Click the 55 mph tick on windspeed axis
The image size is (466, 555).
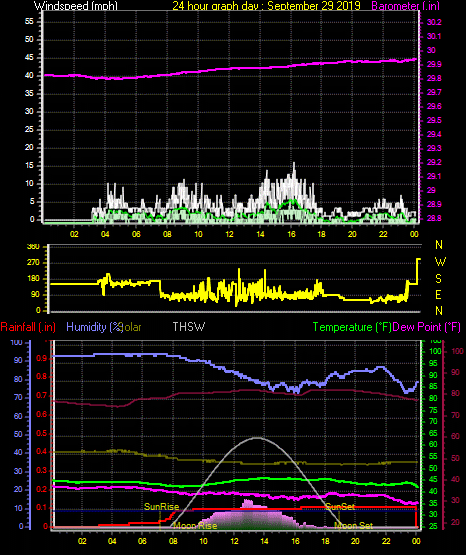pos(29,22)
